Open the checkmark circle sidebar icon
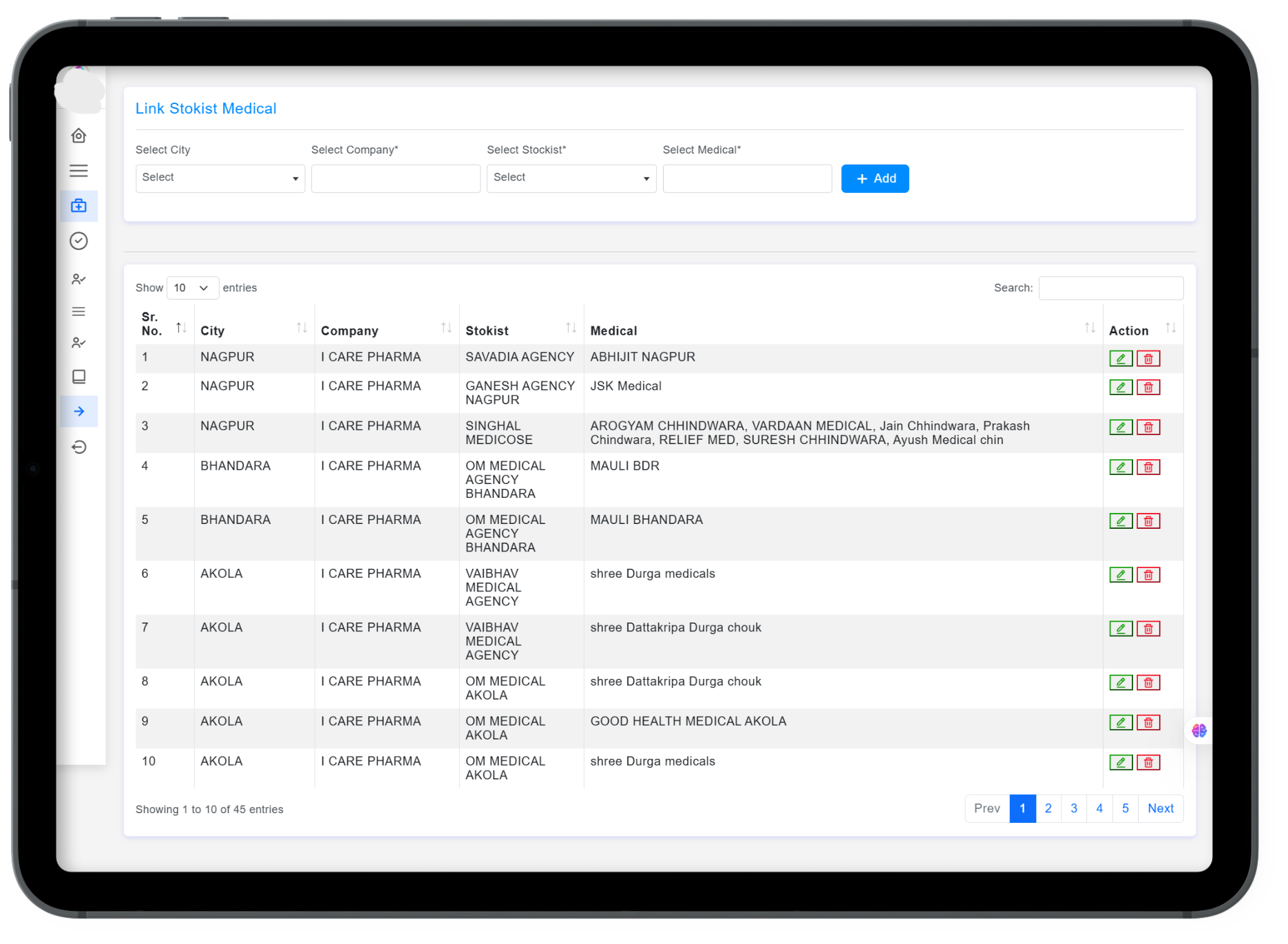 click(x=78, y=241)
